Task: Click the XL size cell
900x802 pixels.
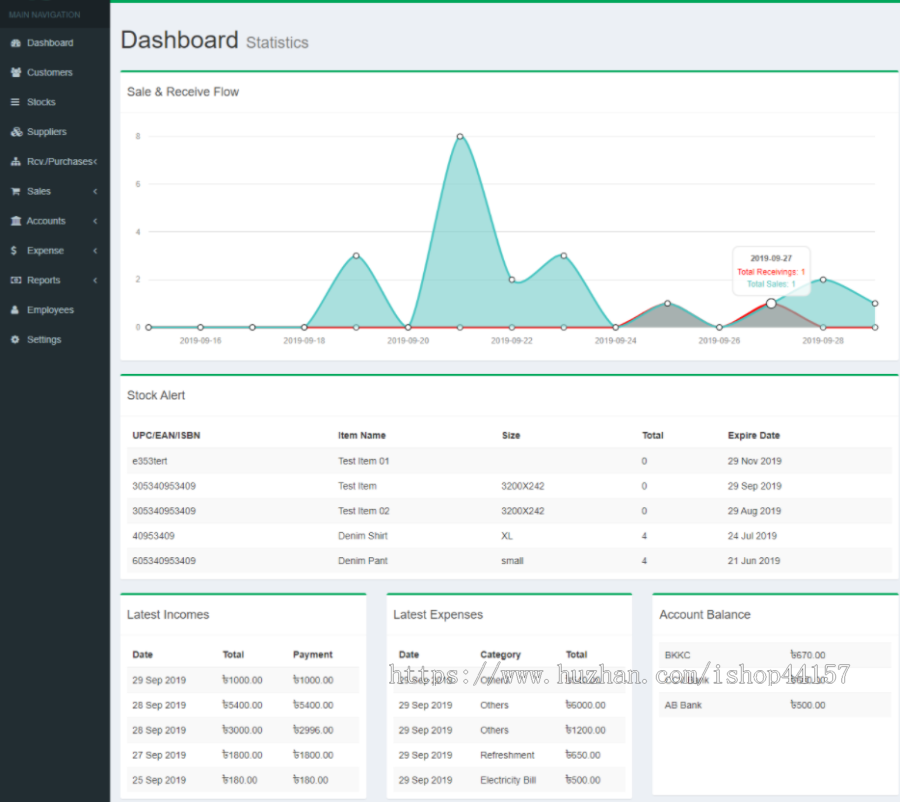Action: 507,536
